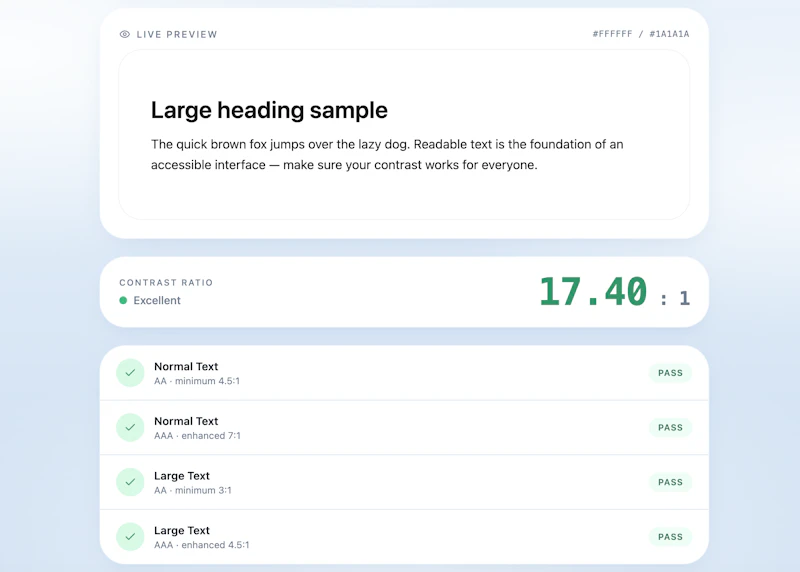Click the ': 1' ratio suffix

click(x=674, y=298)
